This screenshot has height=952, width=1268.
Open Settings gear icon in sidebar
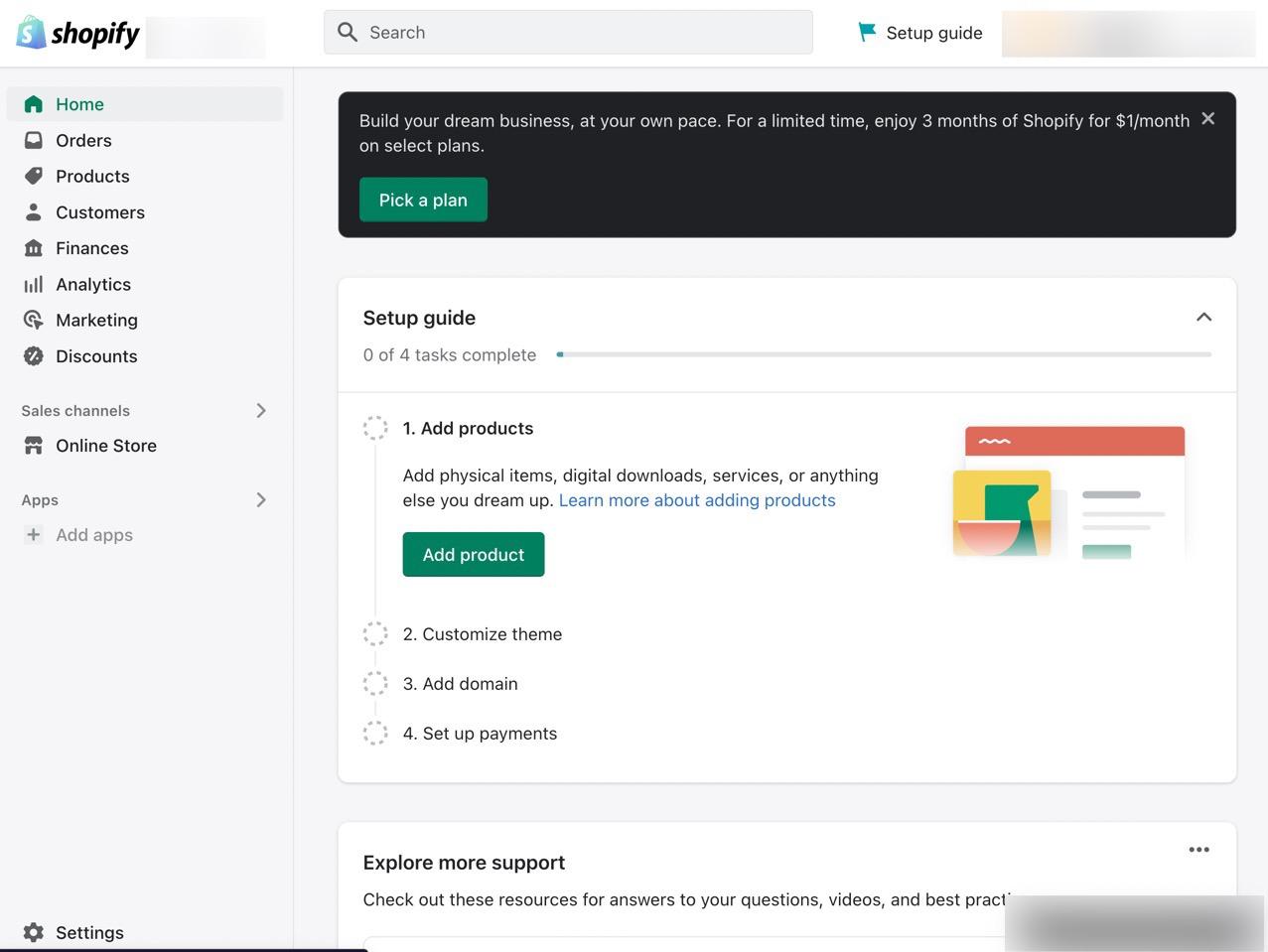click(34, 932)
